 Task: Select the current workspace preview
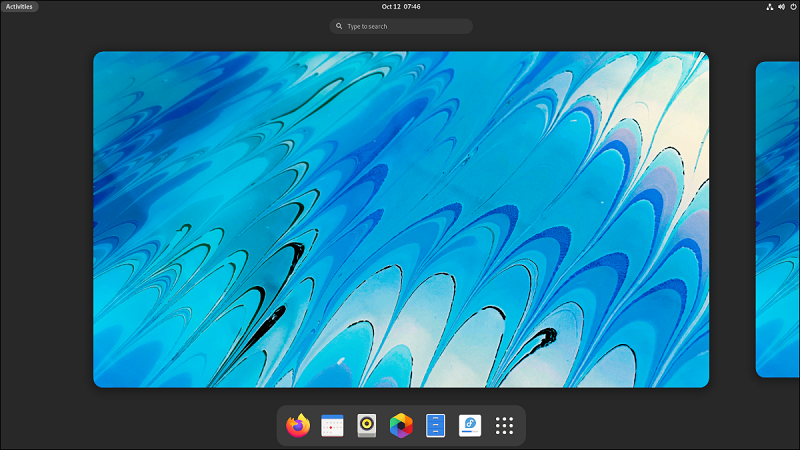[400, 219]
